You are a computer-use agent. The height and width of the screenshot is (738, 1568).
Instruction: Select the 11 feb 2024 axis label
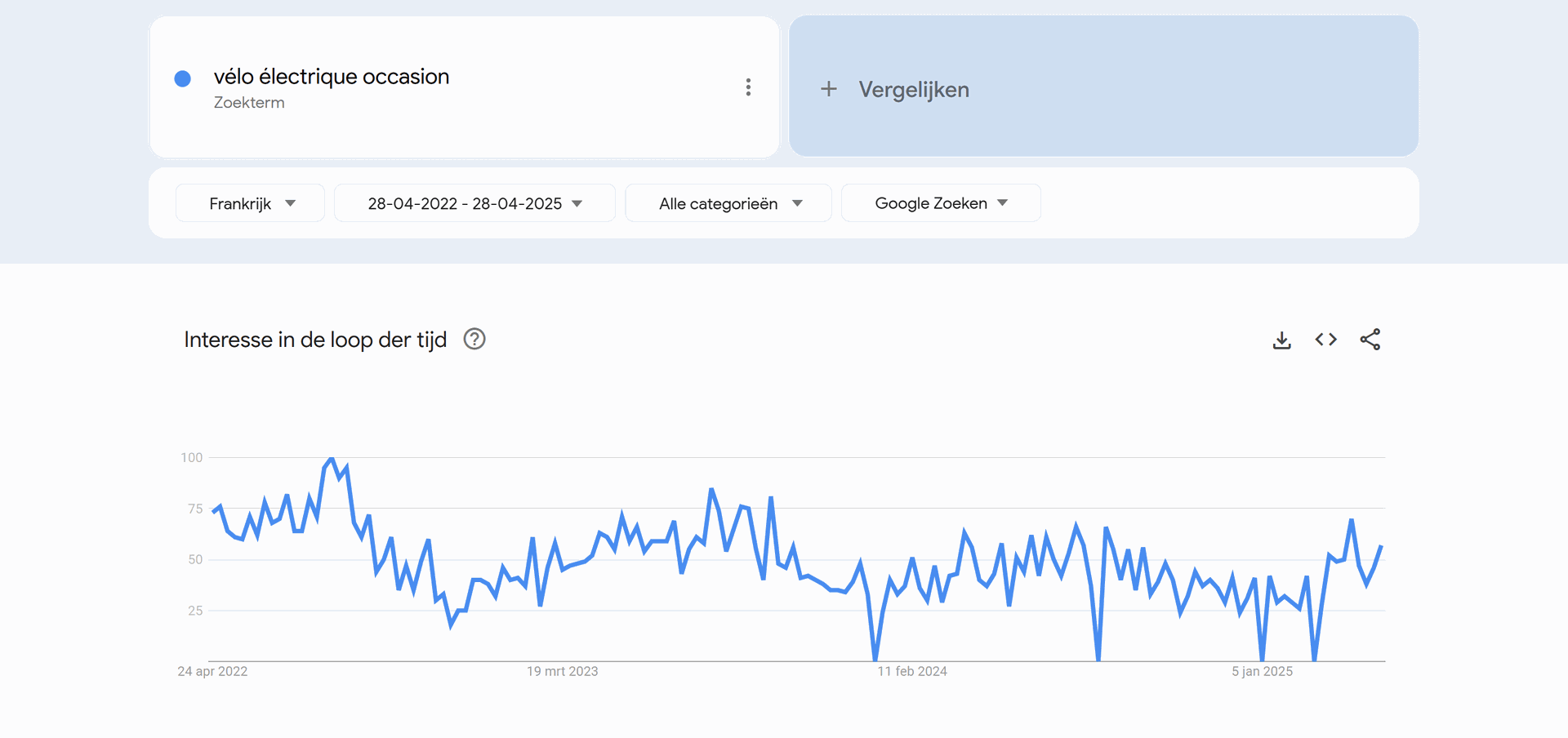(x=912, y=671)
